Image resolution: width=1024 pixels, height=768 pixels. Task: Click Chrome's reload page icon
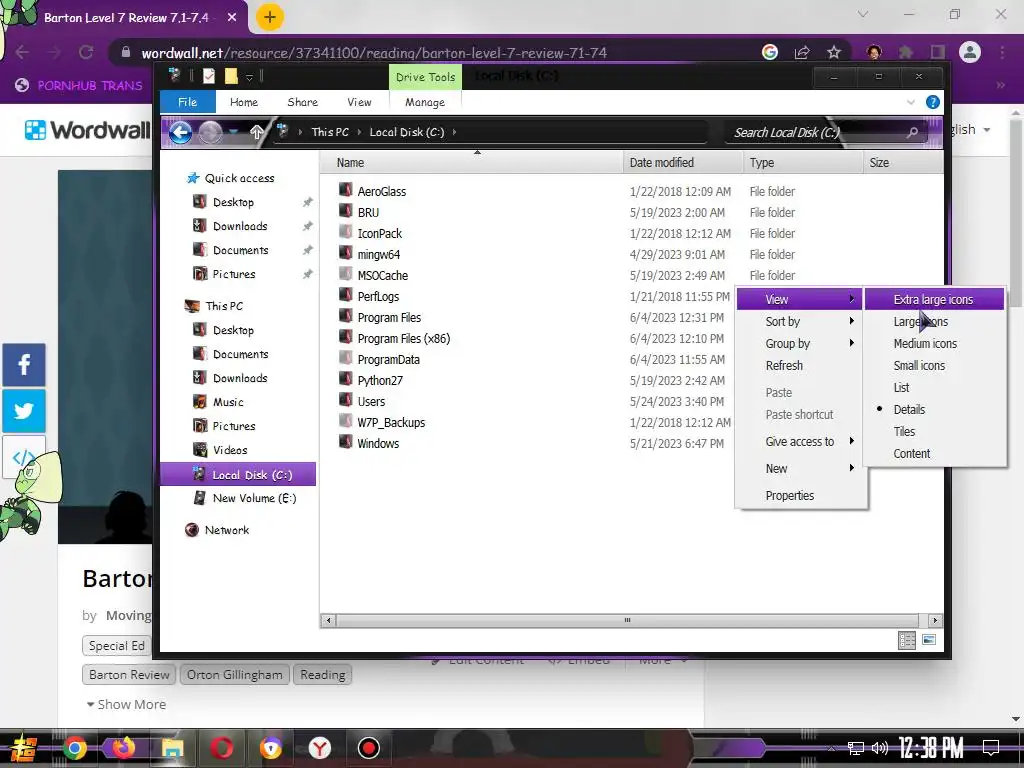coord(86,52)
